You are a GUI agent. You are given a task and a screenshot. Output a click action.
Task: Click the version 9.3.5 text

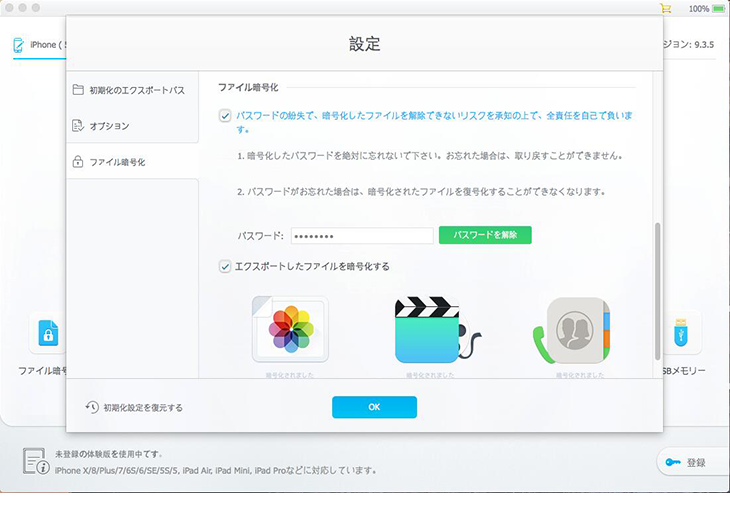tap(689, 44)
